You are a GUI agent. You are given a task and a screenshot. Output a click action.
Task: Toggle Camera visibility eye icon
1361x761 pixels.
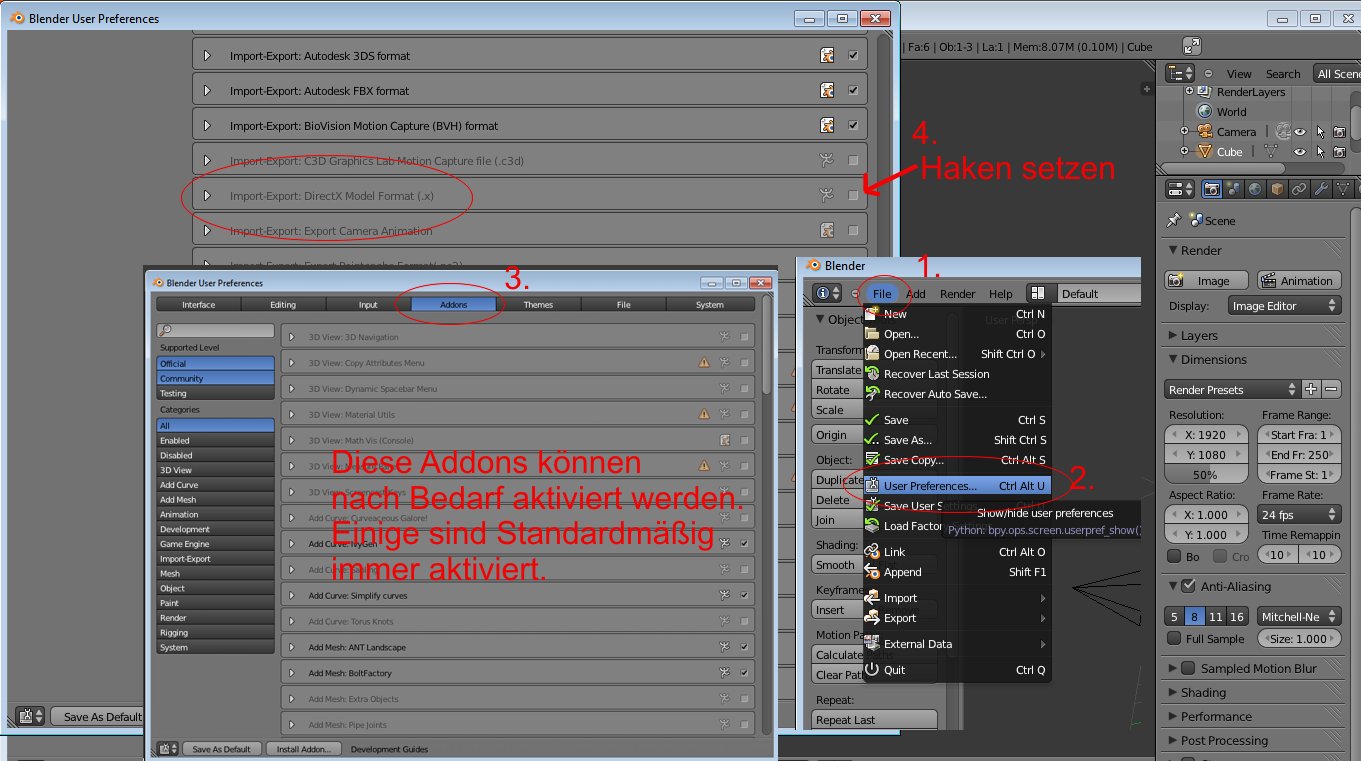click(1301, 132)
